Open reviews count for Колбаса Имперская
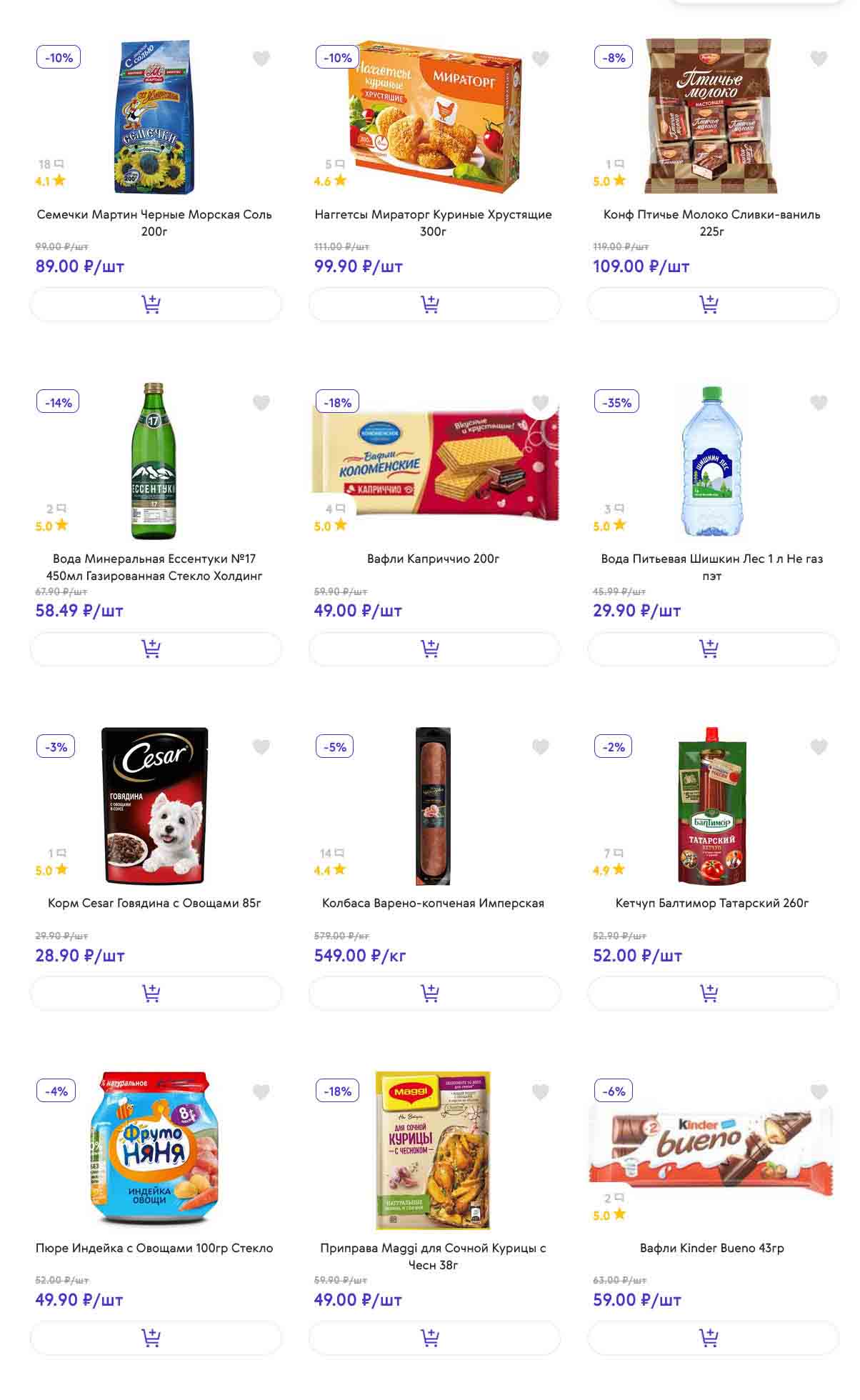This screenshot has height=1400, width=860. [331, 853]
